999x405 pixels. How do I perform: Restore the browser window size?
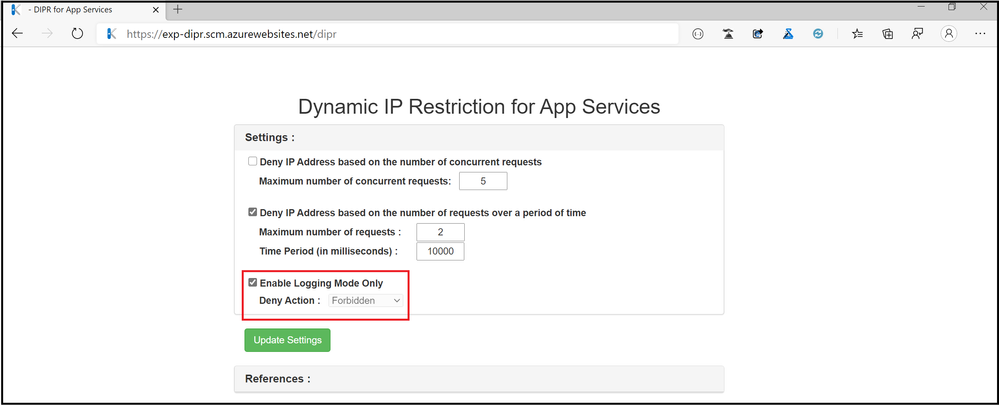click(952, 7)
